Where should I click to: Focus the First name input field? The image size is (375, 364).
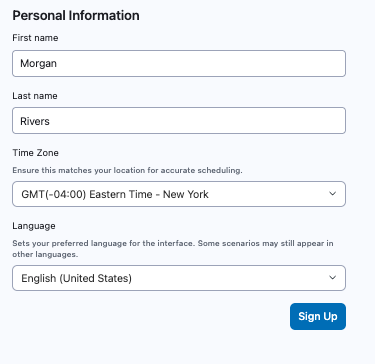pos(179,63)
